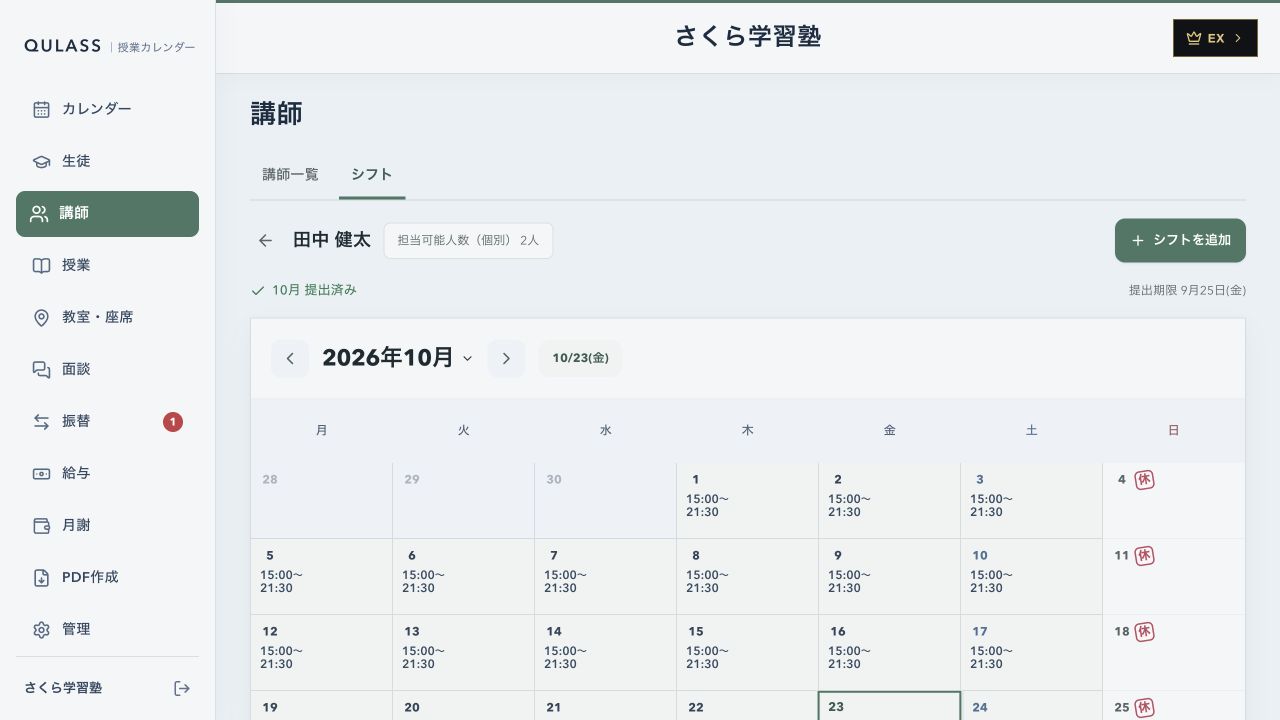
Task: Click the October 12 shift cell
Action: (321, 652)
